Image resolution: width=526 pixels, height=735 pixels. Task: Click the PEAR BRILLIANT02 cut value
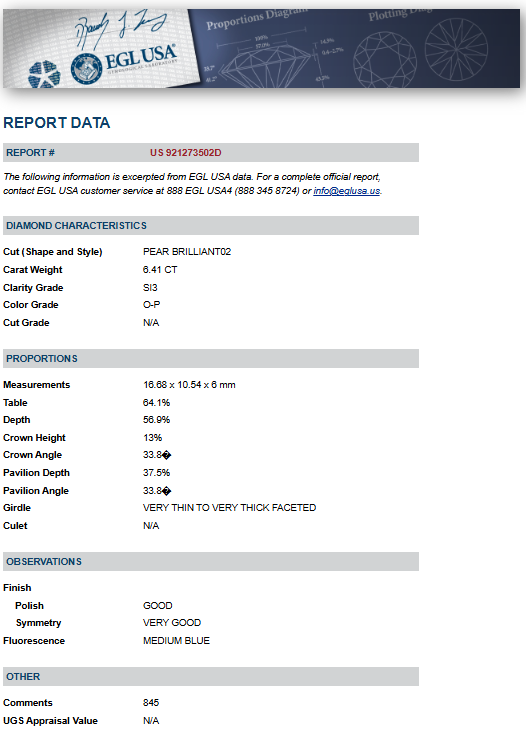[187, 252]
